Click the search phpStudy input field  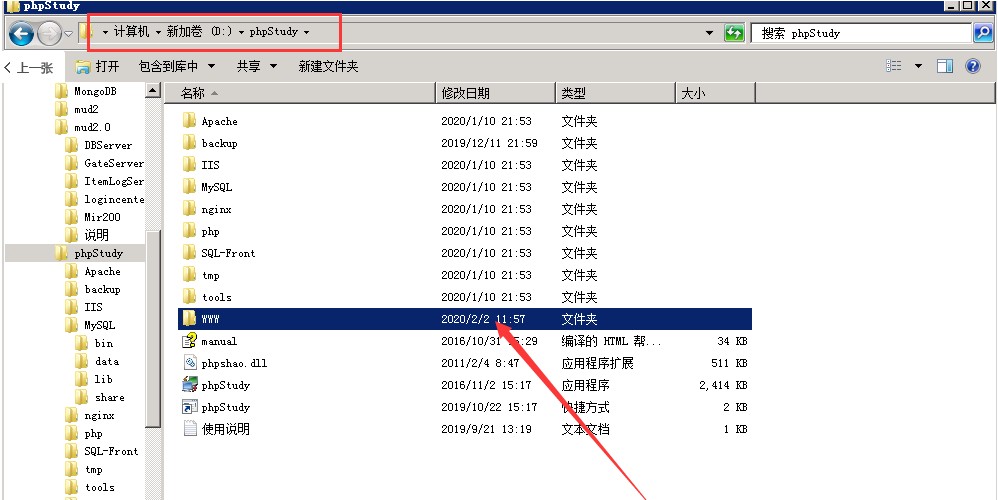pyautogui.click(x=862, y=34)
